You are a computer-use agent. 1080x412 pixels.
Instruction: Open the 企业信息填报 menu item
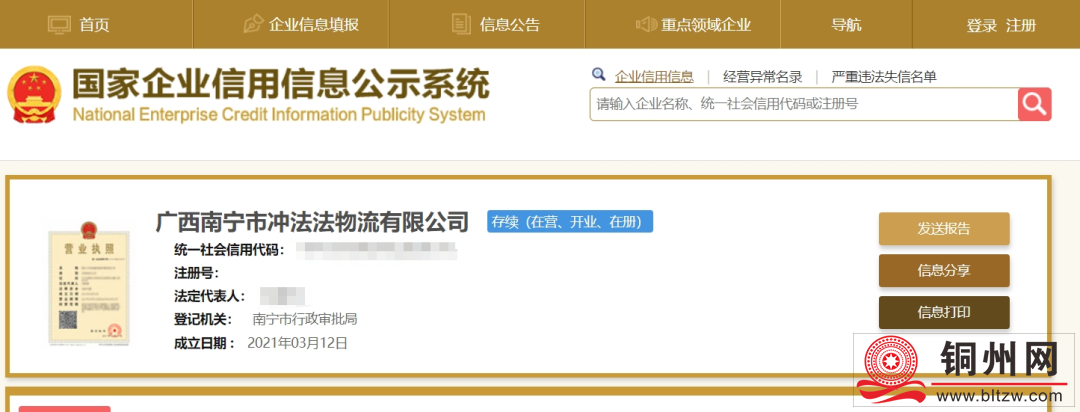[x=314, y=25]
